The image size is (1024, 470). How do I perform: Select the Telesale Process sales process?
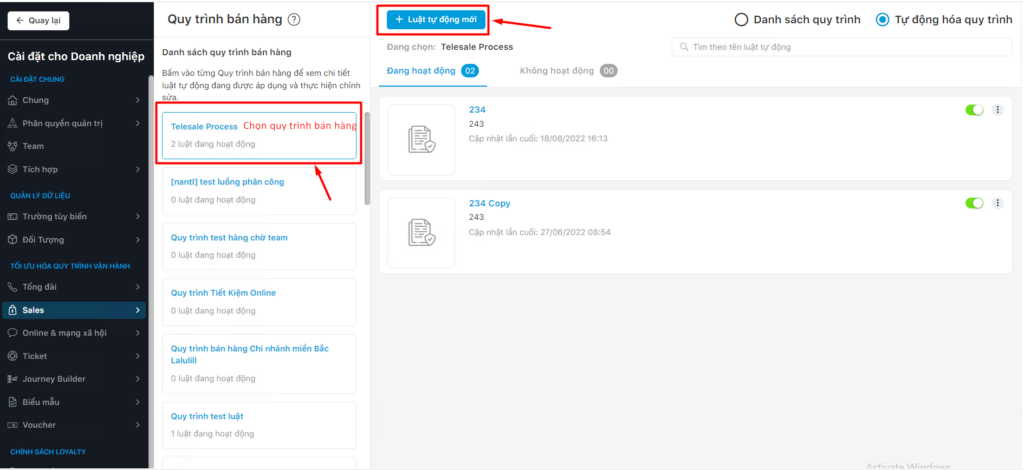(x=259, y=136)
